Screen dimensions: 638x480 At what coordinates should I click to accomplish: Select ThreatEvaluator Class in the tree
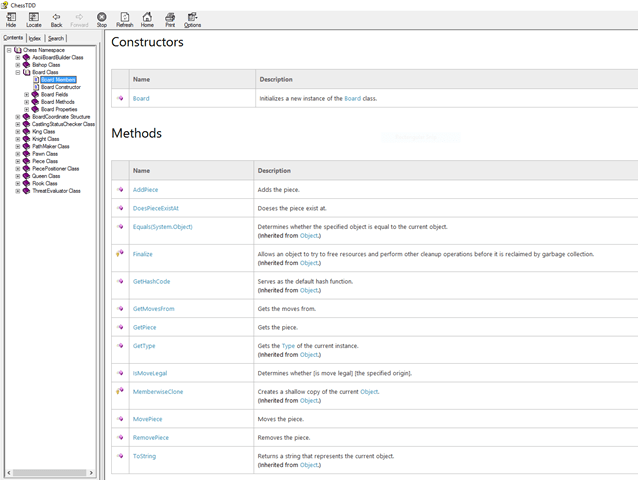[x=56, y=191]
